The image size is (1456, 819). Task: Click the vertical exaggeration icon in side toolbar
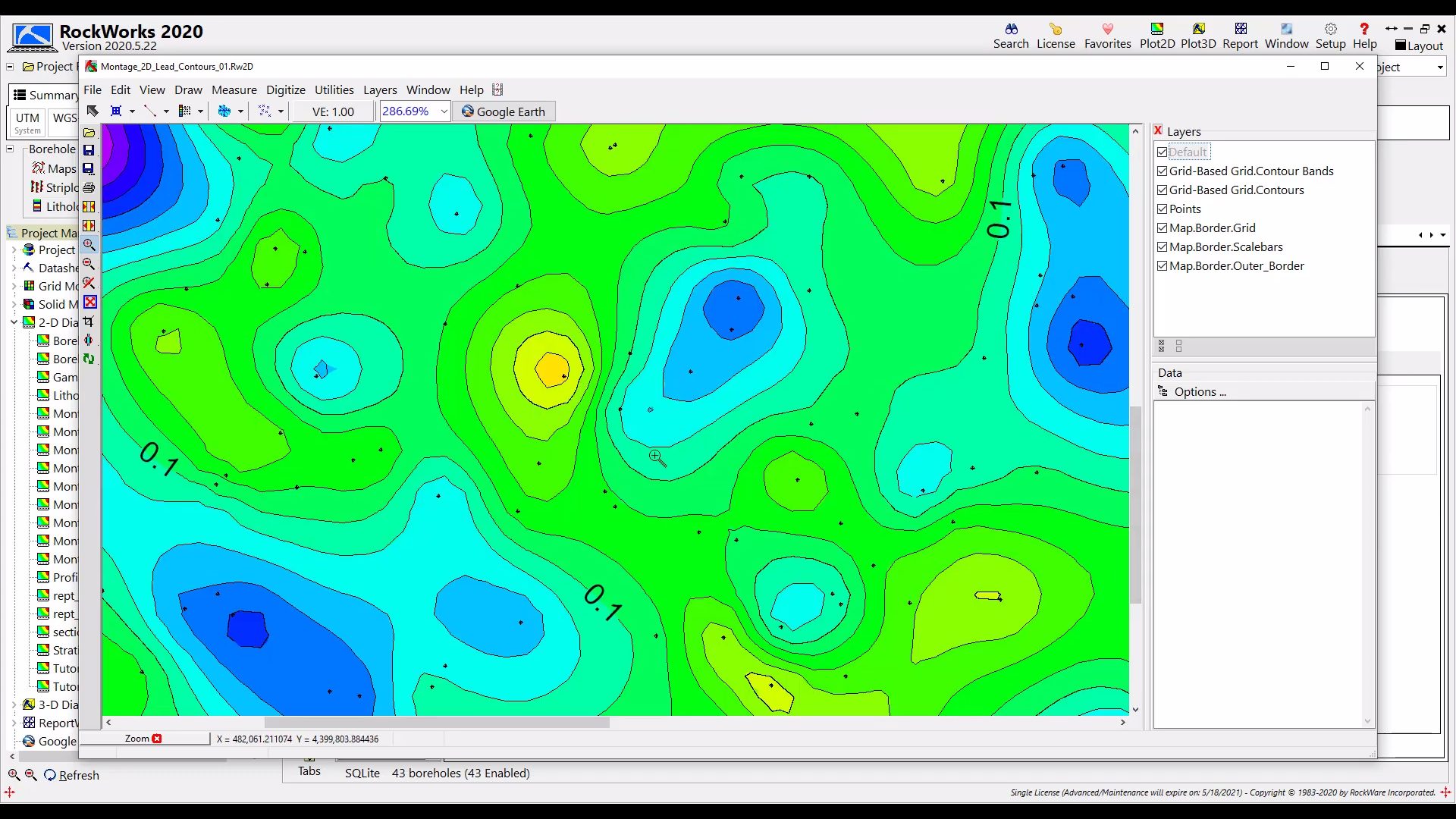(89, 340)
